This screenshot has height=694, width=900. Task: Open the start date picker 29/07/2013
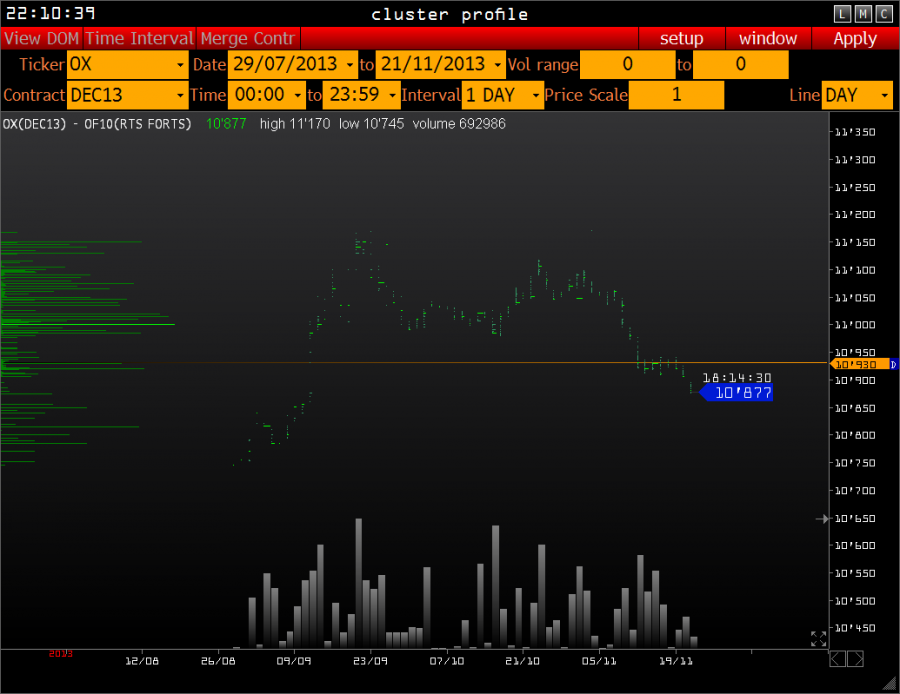[x=292, y=65]
